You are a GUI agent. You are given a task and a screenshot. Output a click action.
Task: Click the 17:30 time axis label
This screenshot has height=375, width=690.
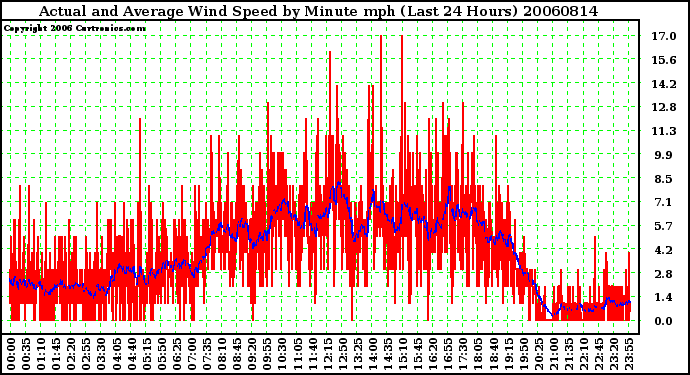pos(462,354)
